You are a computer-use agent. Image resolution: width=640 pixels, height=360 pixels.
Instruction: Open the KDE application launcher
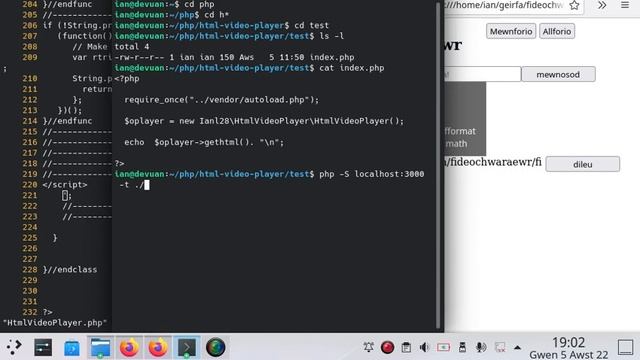pos(14,347)
